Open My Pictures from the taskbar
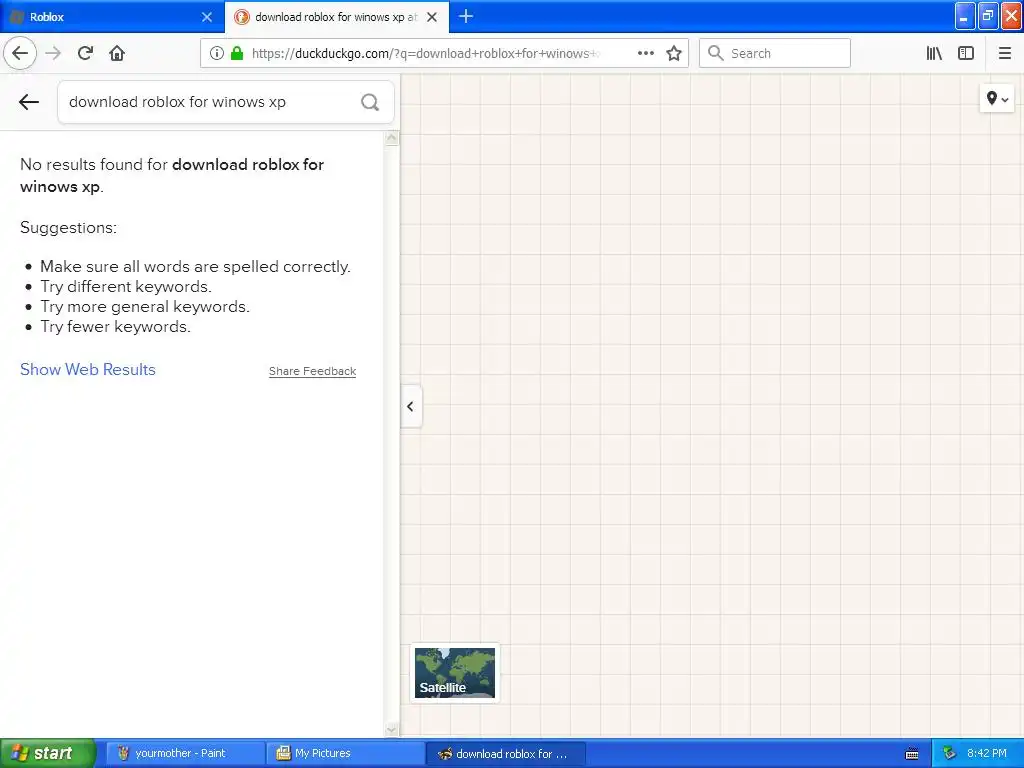 345,753
